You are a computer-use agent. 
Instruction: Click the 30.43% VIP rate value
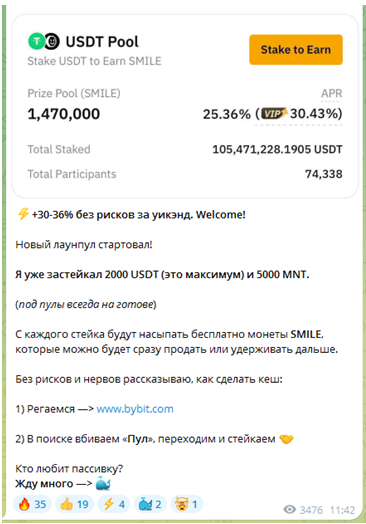316,114
